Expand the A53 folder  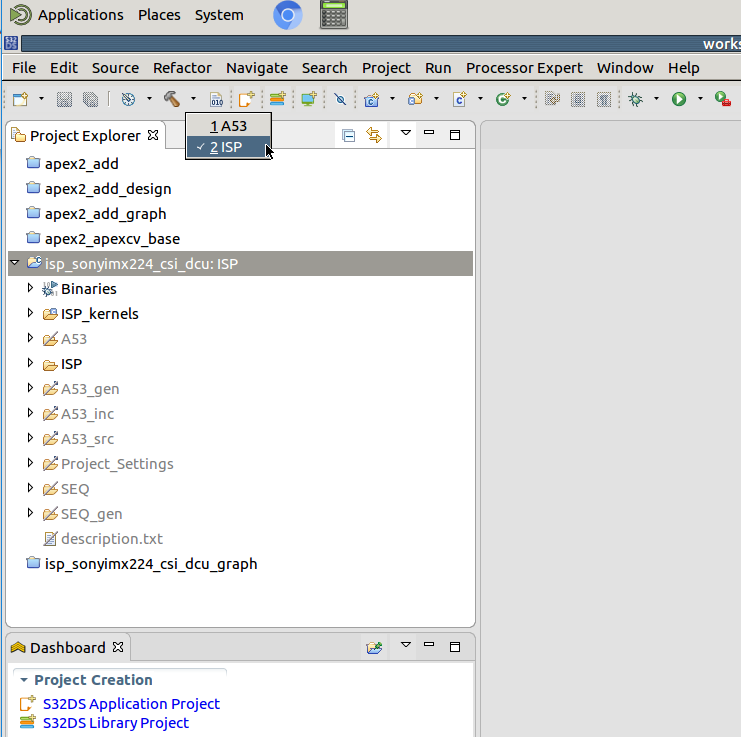(x=30, y=338)
